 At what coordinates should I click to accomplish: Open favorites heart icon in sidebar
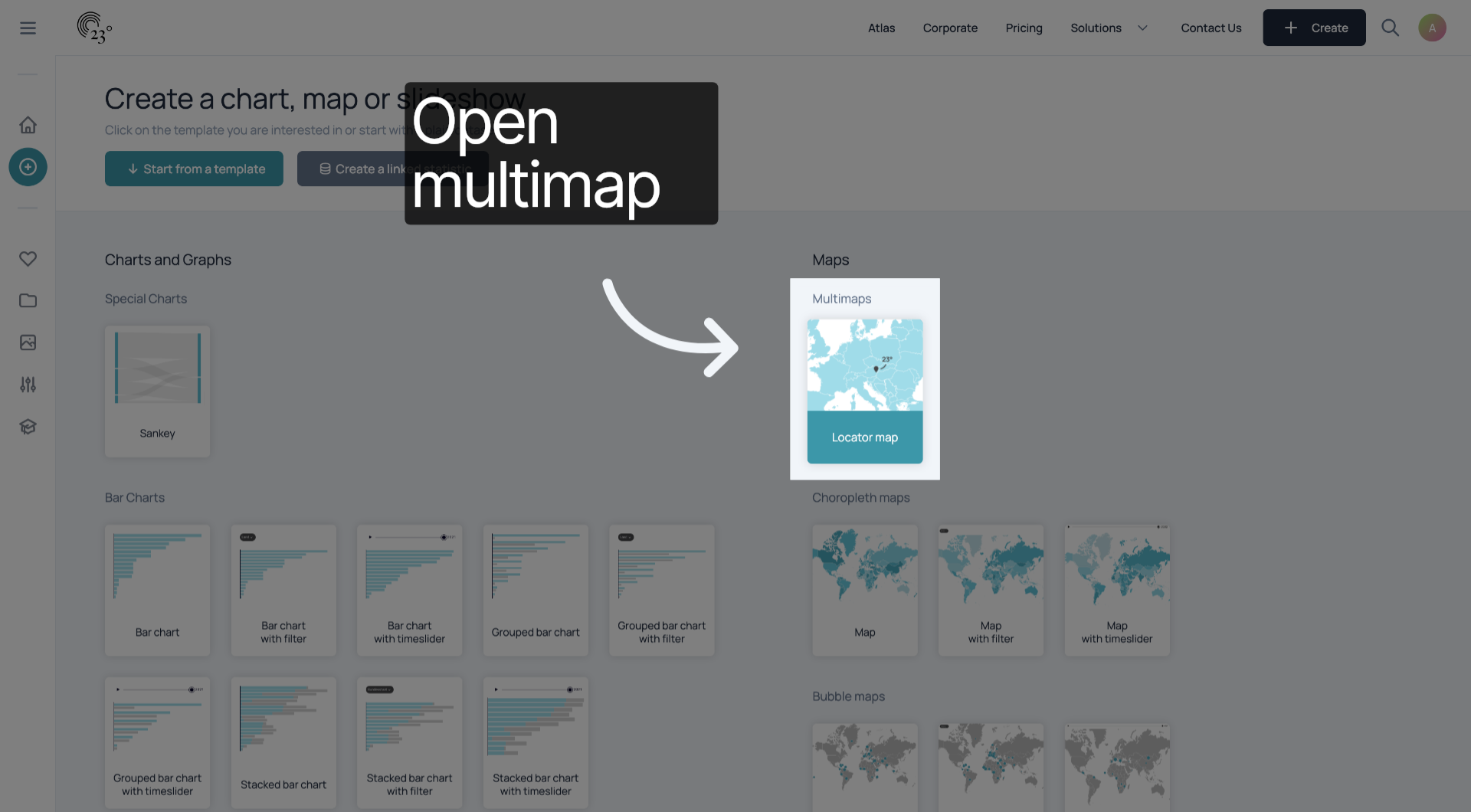[28, 259]
